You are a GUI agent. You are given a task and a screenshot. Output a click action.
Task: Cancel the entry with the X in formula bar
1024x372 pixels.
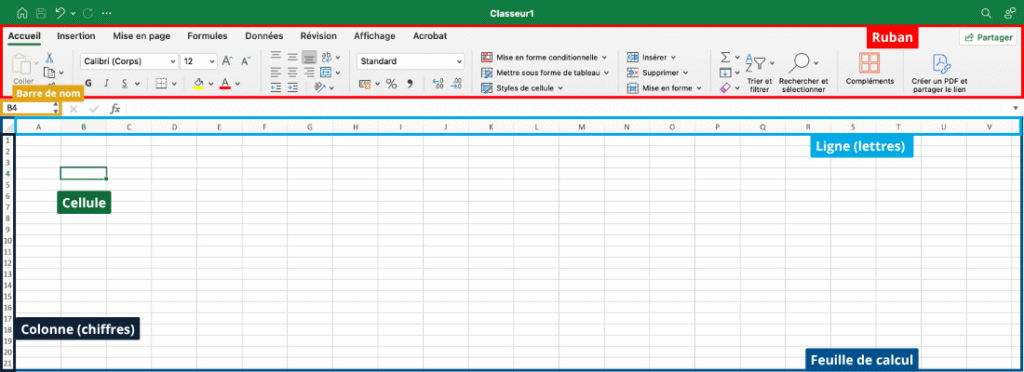pyautogui.click(x=74, y=109)
